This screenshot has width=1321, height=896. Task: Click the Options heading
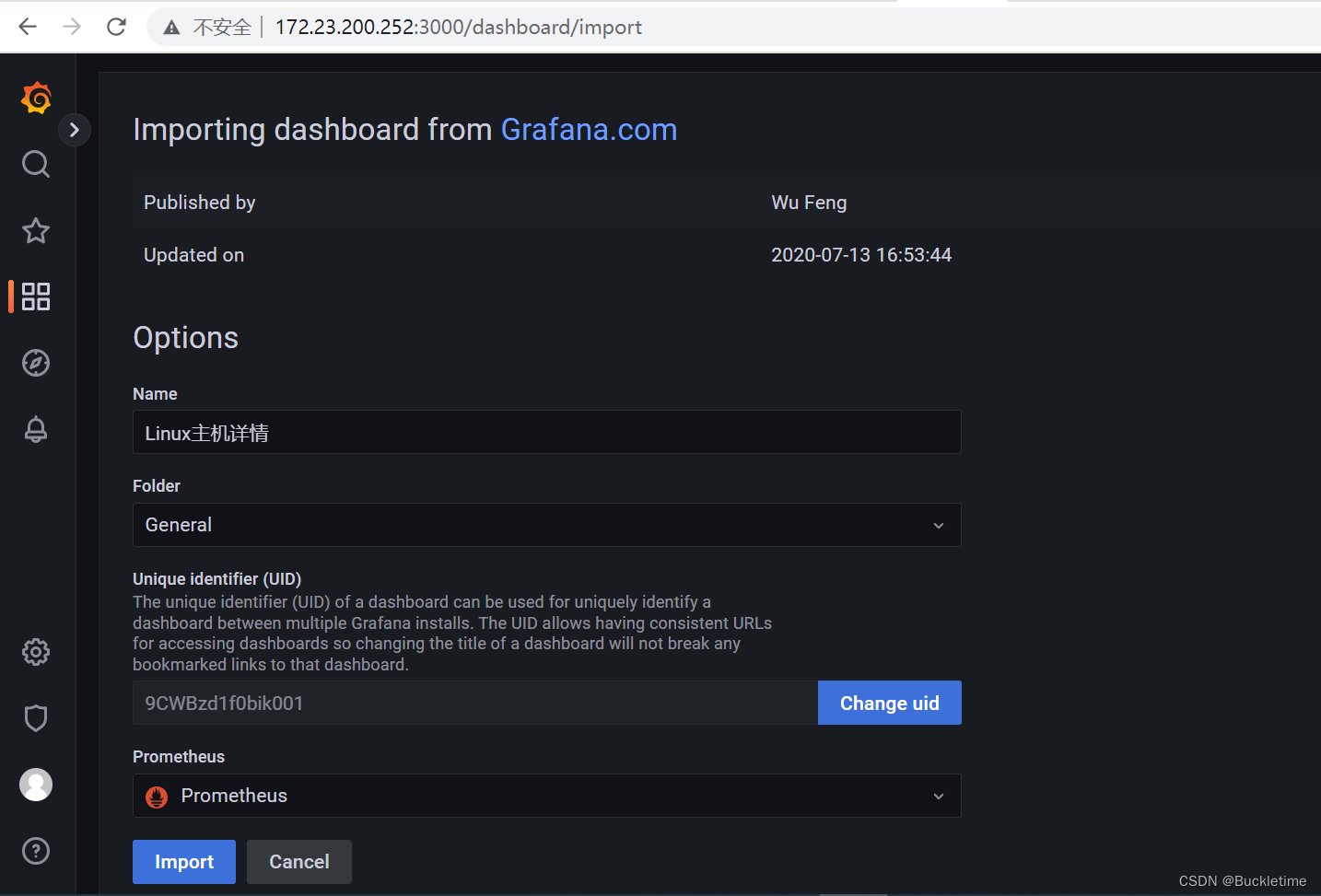click(186, 338)
